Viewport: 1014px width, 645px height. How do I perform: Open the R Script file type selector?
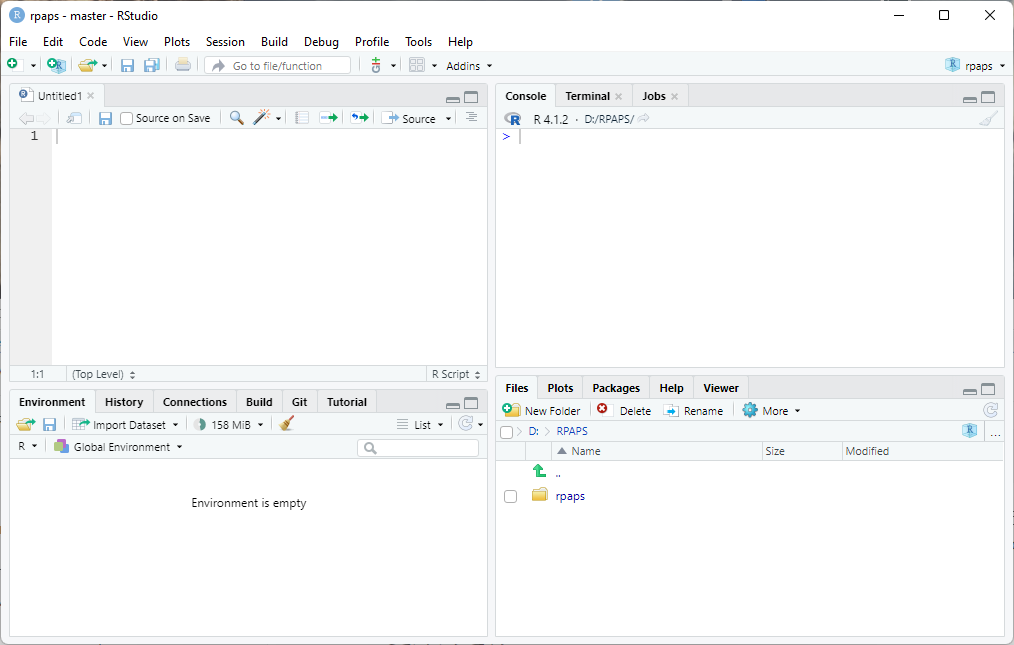[456, 374]
